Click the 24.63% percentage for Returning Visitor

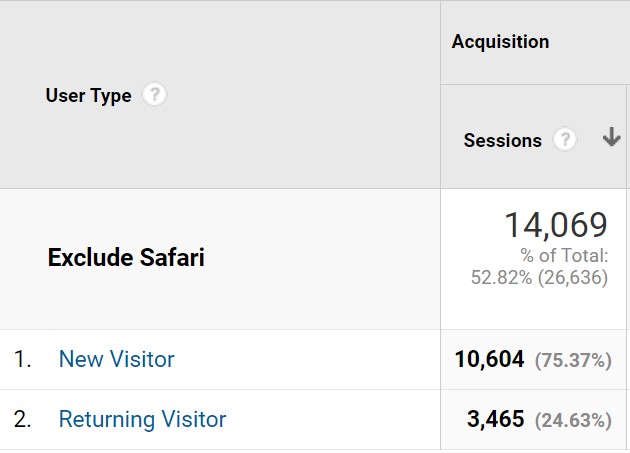pos(572,420)
